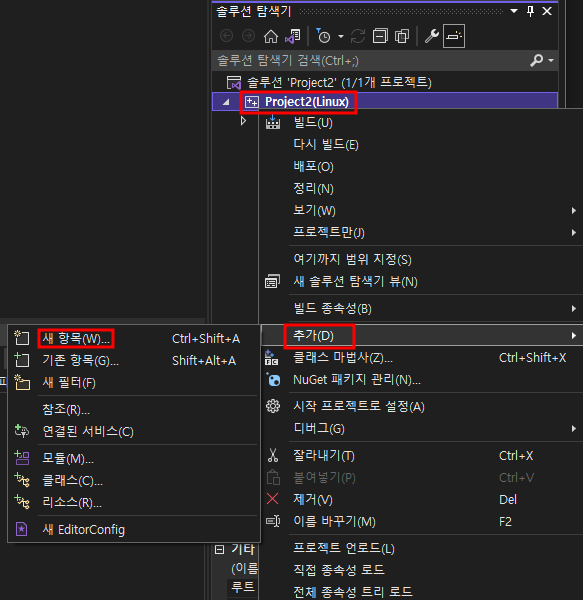583x600 pixels.
Task: Collapse the Project2(Linux) tree node
Action: [226, 102]
